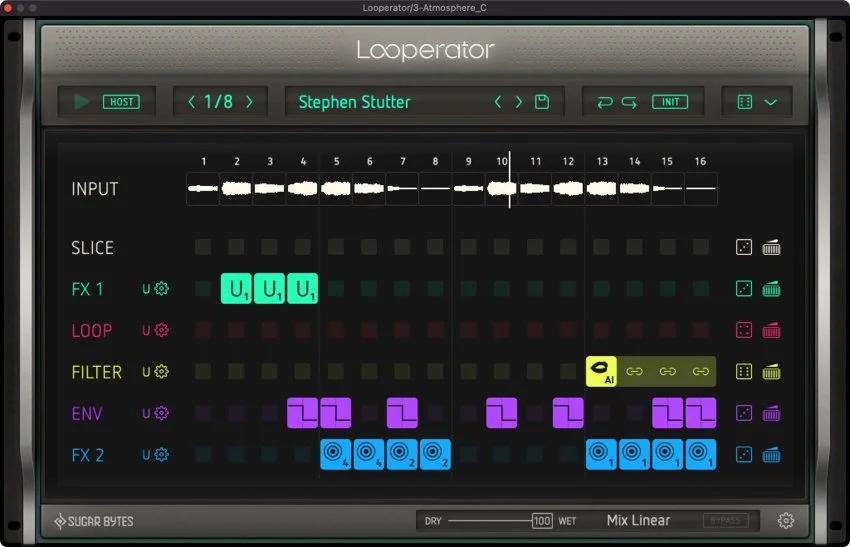This screenshot has width=850, height=547.
Task: Click the blue FX 2 cell at step 13
Action: (x=601, y=454)
